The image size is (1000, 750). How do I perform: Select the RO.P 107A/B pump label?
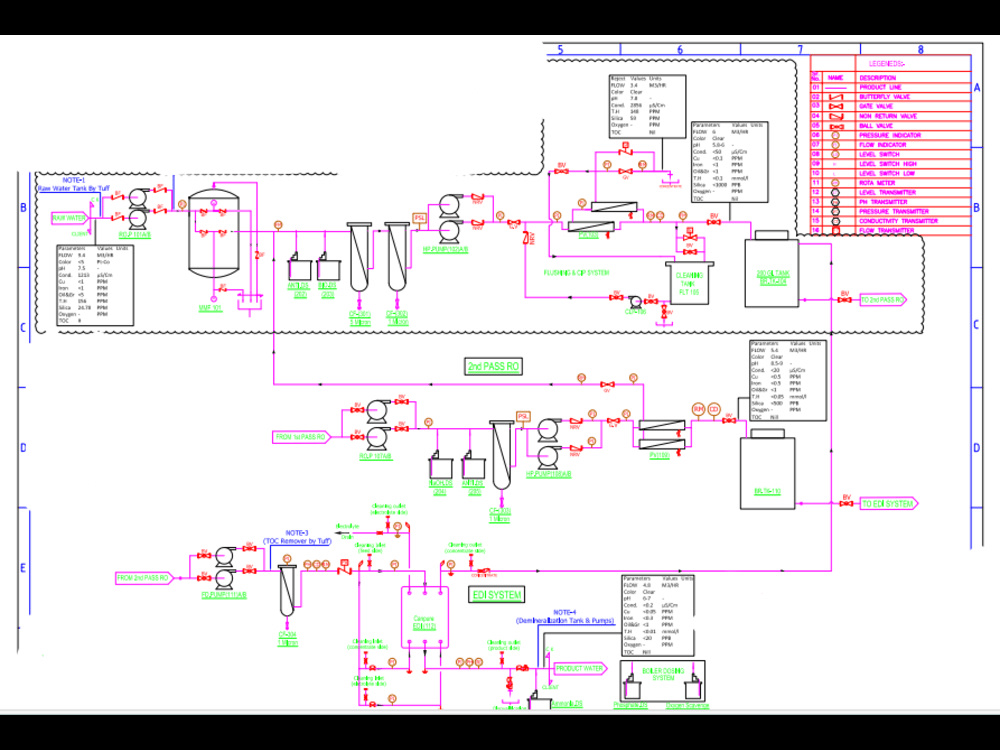pos(376,457)
